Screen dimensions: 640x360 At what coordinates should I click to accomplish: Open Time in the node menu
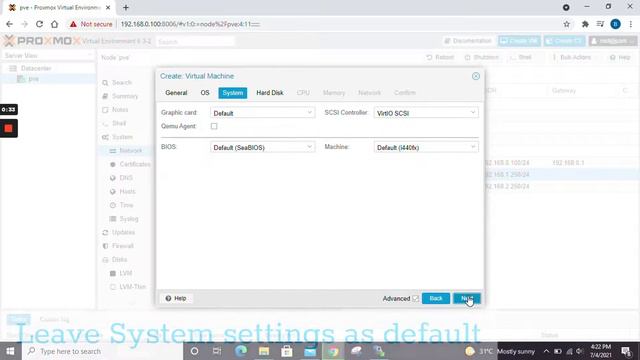126,205
